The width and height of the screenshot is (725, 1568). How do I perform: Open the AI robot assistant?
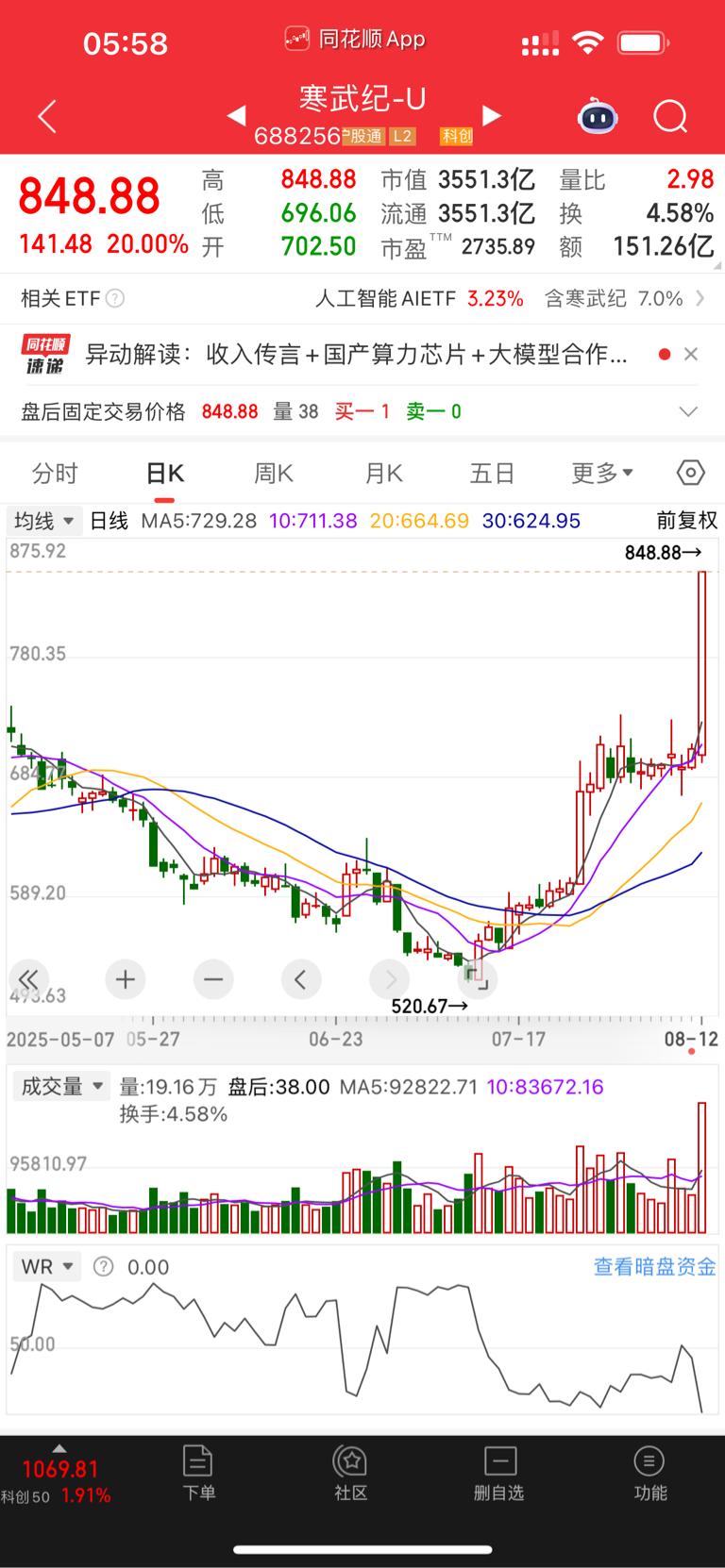[x=598, y=116]
